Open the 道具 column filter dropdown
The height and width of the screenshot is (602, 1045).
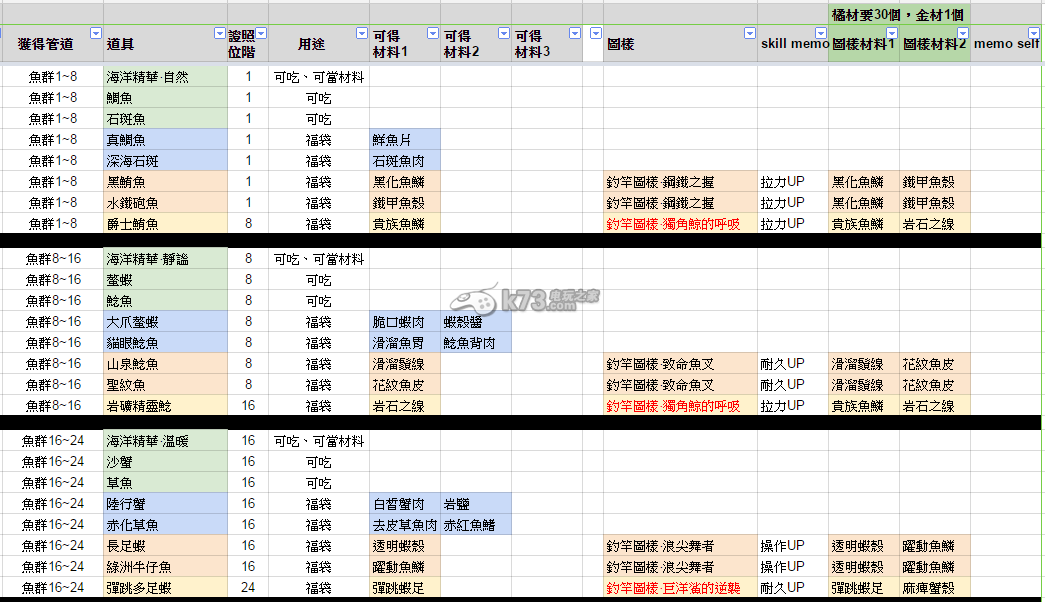tap(219, 33)
